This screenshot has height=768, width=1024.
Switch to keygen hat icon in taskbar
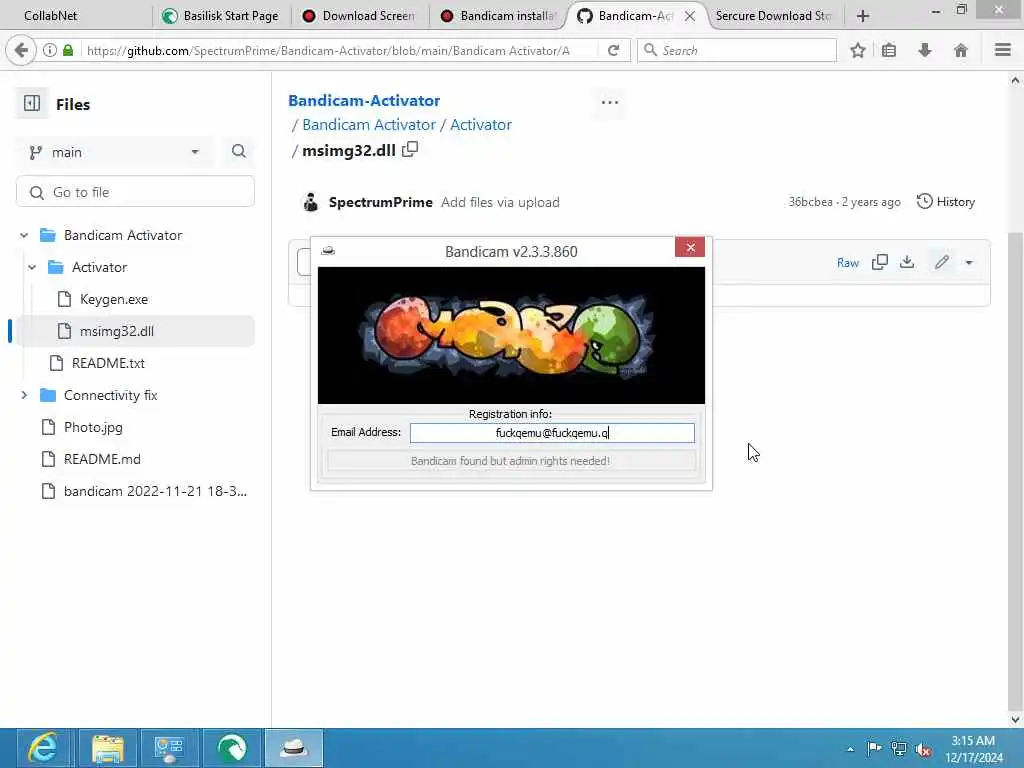tap(294, 748)
